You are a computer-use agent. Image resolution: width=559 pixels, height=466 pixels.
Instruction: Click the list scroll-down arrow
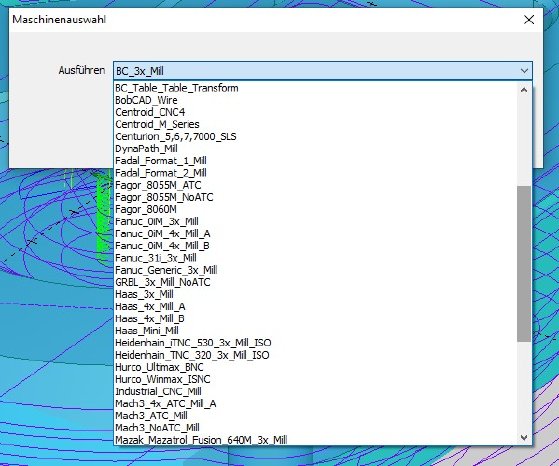click(x=524, y=437)
